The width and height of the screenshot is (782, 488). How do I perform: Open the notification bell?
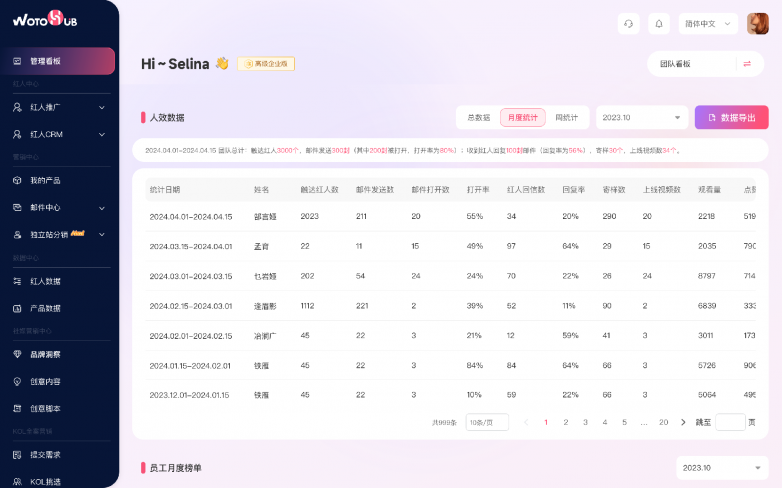tap(659, 23)
